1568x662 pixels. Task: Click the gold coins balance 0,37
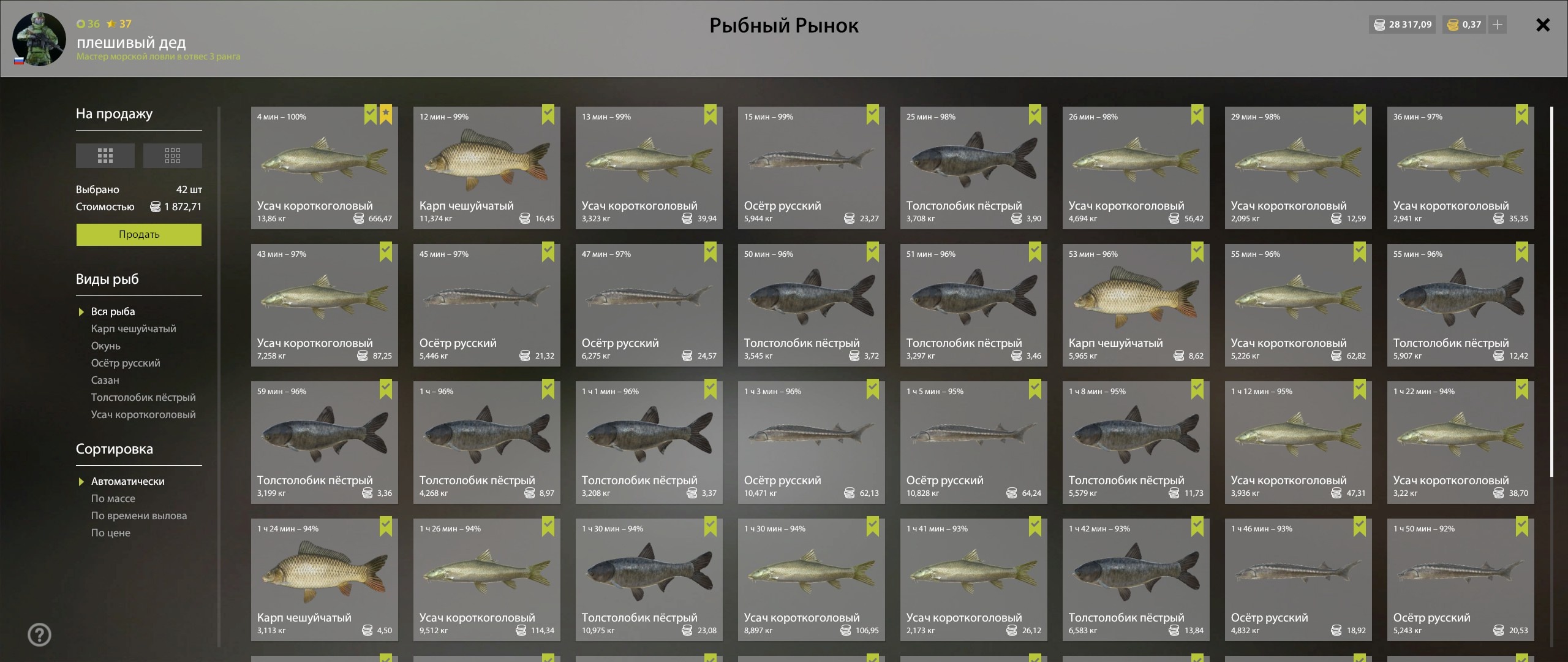(1464, 25)
